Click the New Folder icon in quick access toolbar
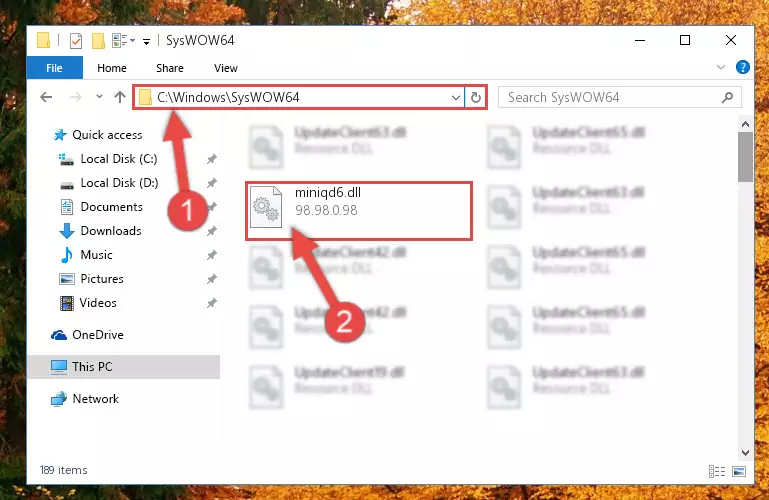This screenshot has height=500, width=769. [x=98, y=41]
